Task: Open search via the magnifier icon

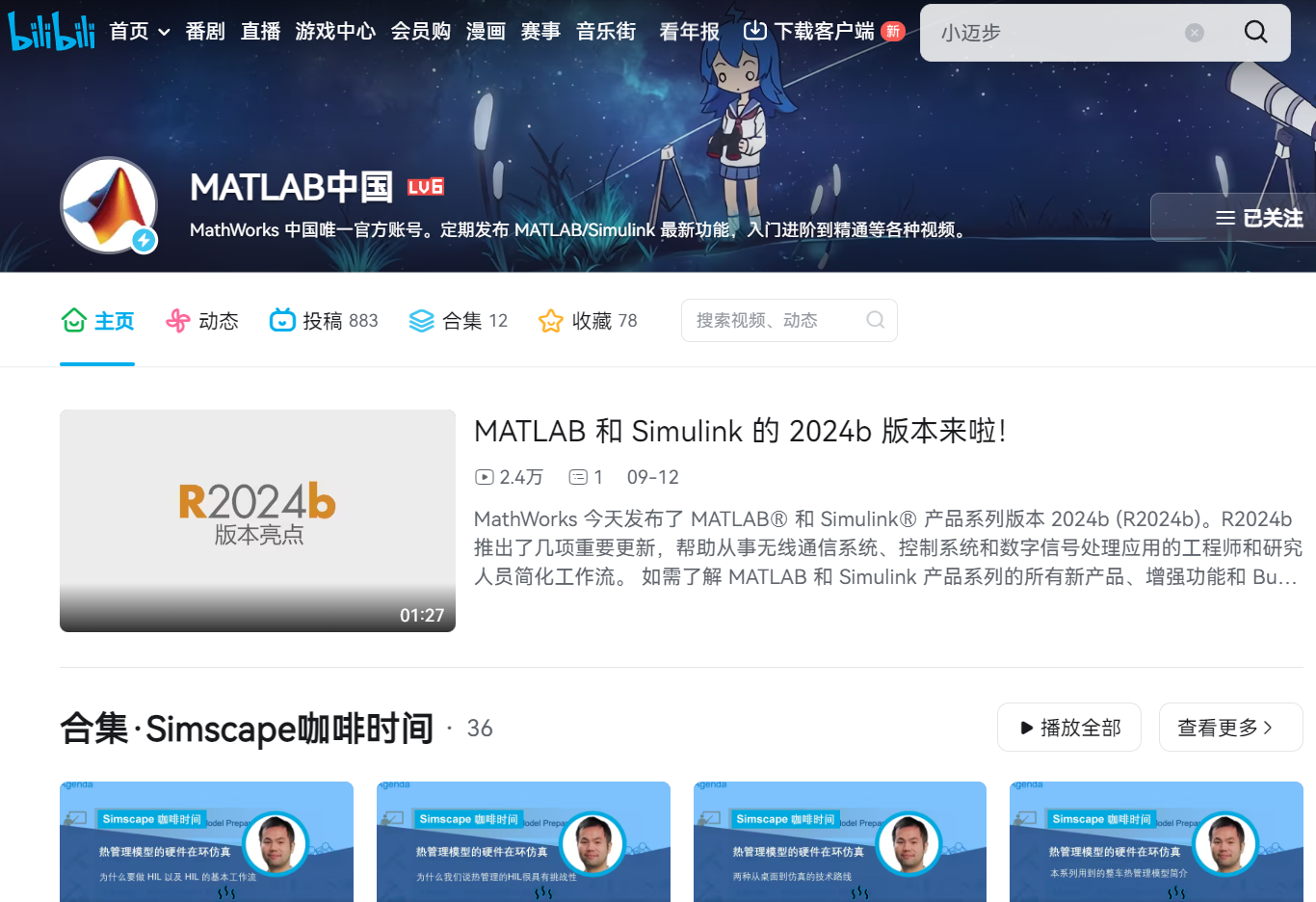Action: (1254, 32)
